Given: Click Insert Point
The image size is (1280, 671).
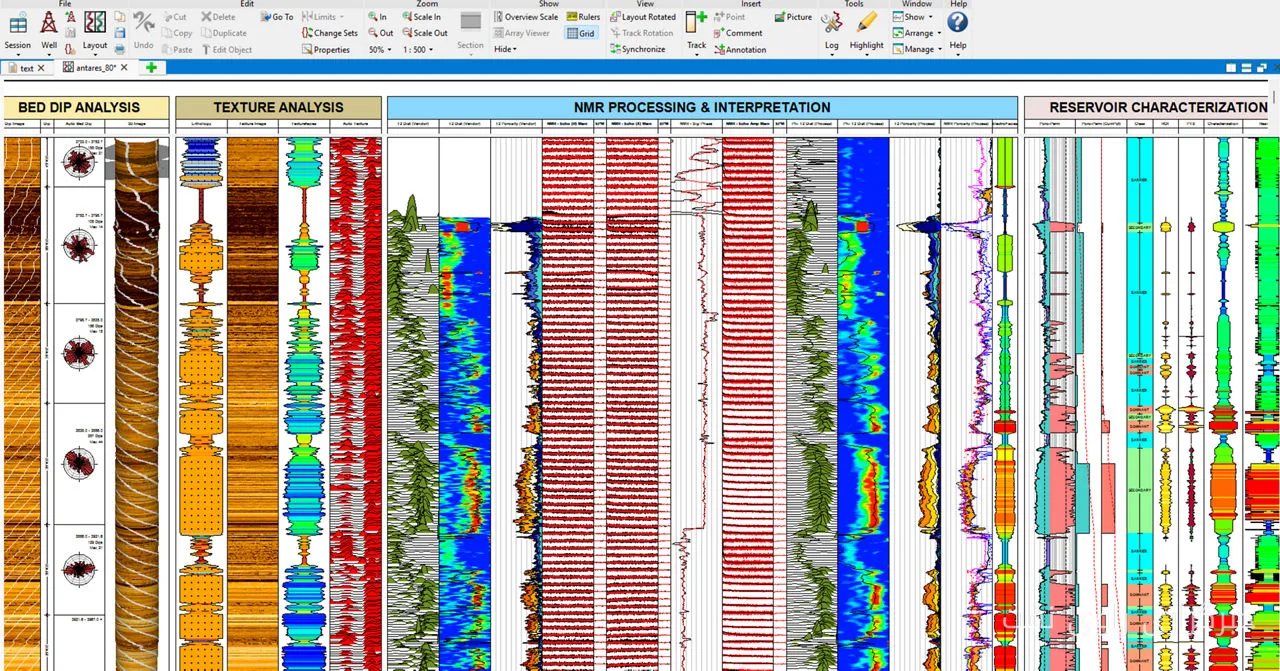Looking at the screenshot, I should pos(730,17).
